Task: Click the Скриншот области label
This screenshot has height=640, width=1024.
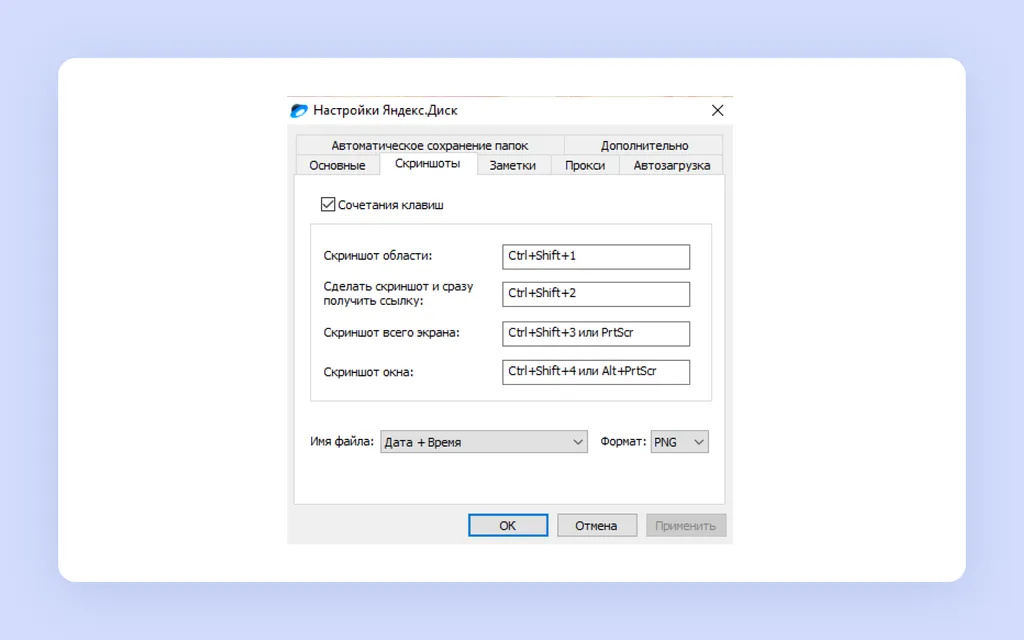Action: pos(377,255)
